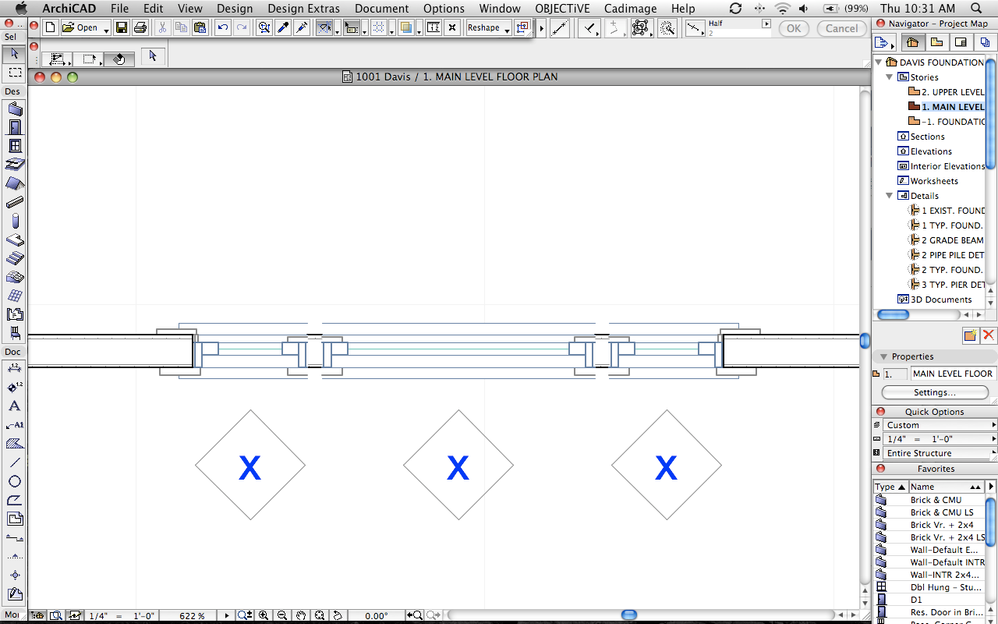Viewport: 998px width, 624px height.
Task: Toggle Project Map view in Navigator
Action: [912, 42]
